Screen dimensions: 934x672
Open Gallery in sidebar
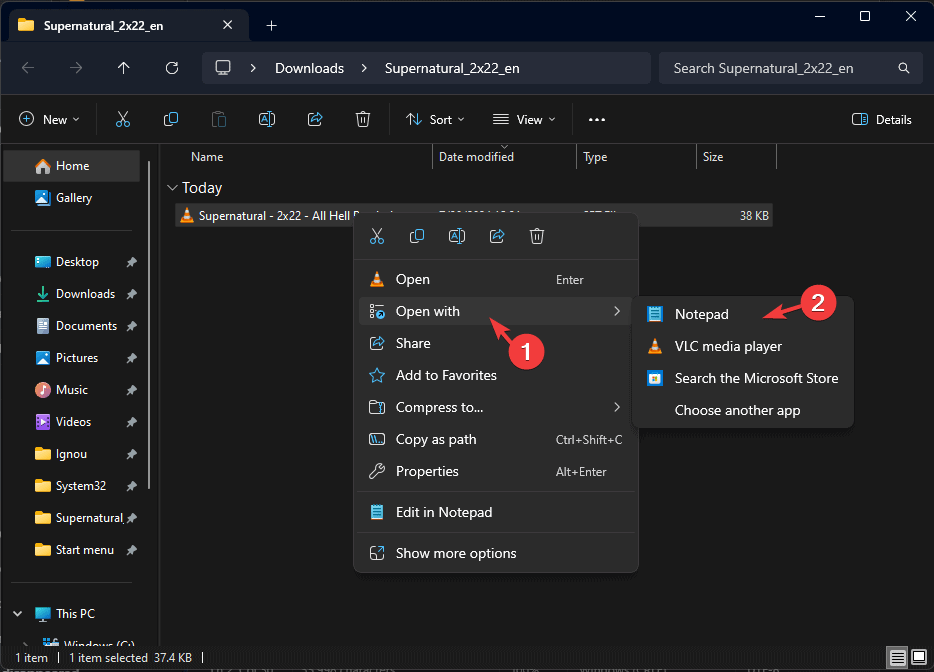(72, 198)
